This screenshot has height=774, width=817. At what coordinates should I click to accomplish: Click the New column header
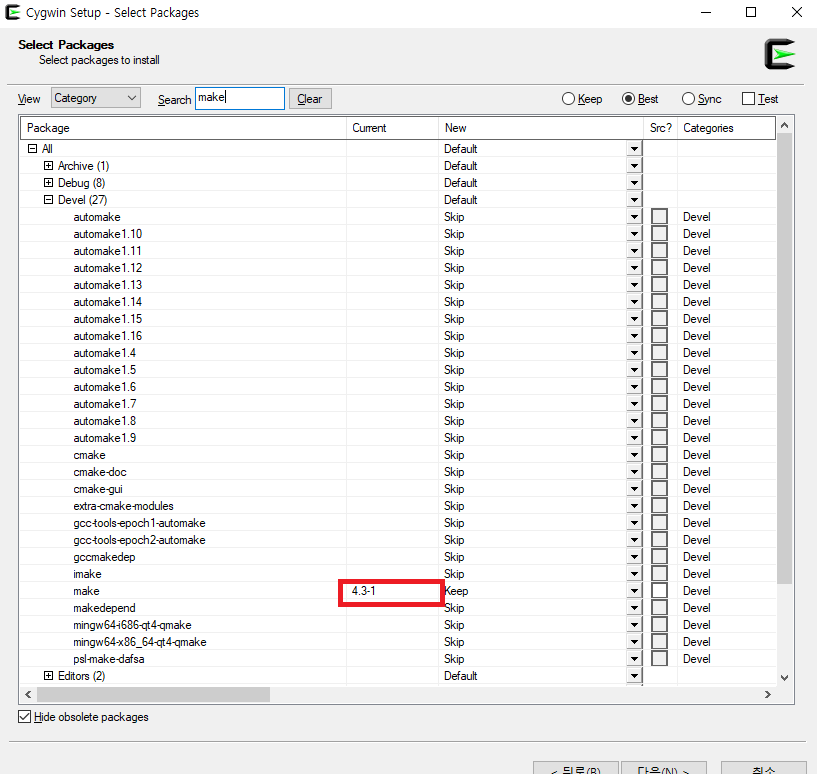[541, 128]
